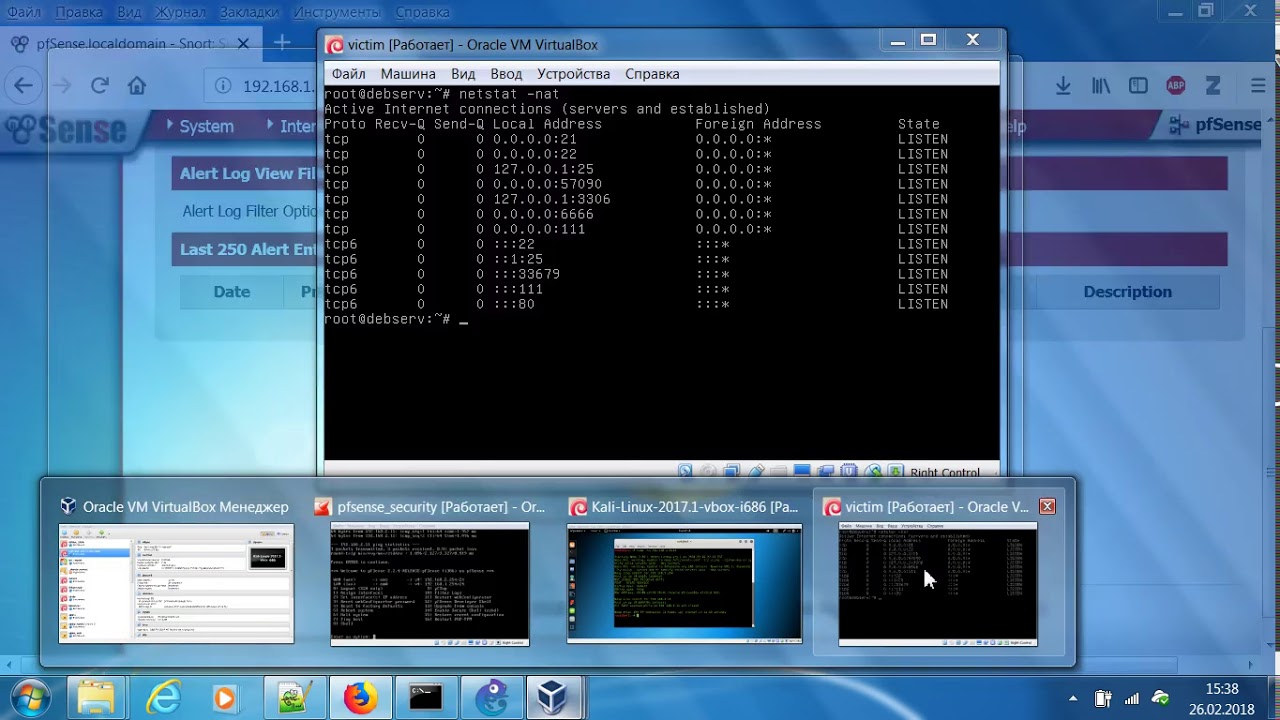Open Firefox taskbar button

pyautogui.click(x=360, y=697)
